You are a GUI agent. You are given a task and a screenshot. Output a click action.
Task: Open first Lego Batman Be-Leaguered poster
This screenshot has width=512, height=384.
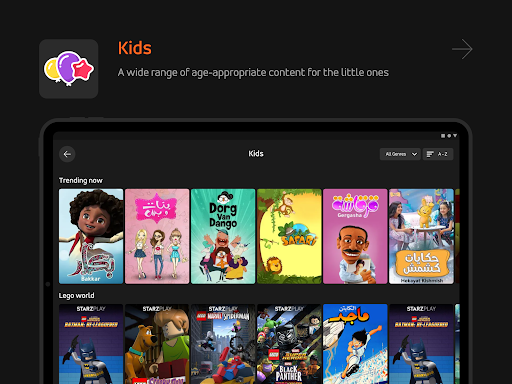[91, 344]
